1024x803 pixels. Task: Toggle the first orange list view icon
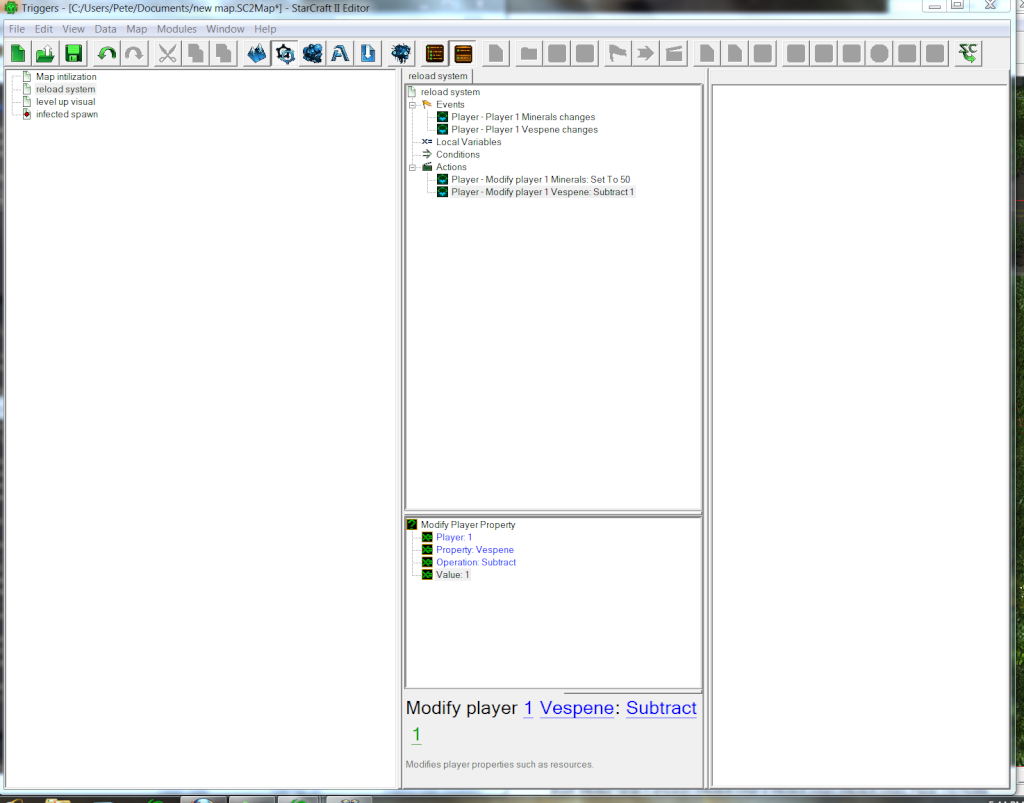click(434, 54)
